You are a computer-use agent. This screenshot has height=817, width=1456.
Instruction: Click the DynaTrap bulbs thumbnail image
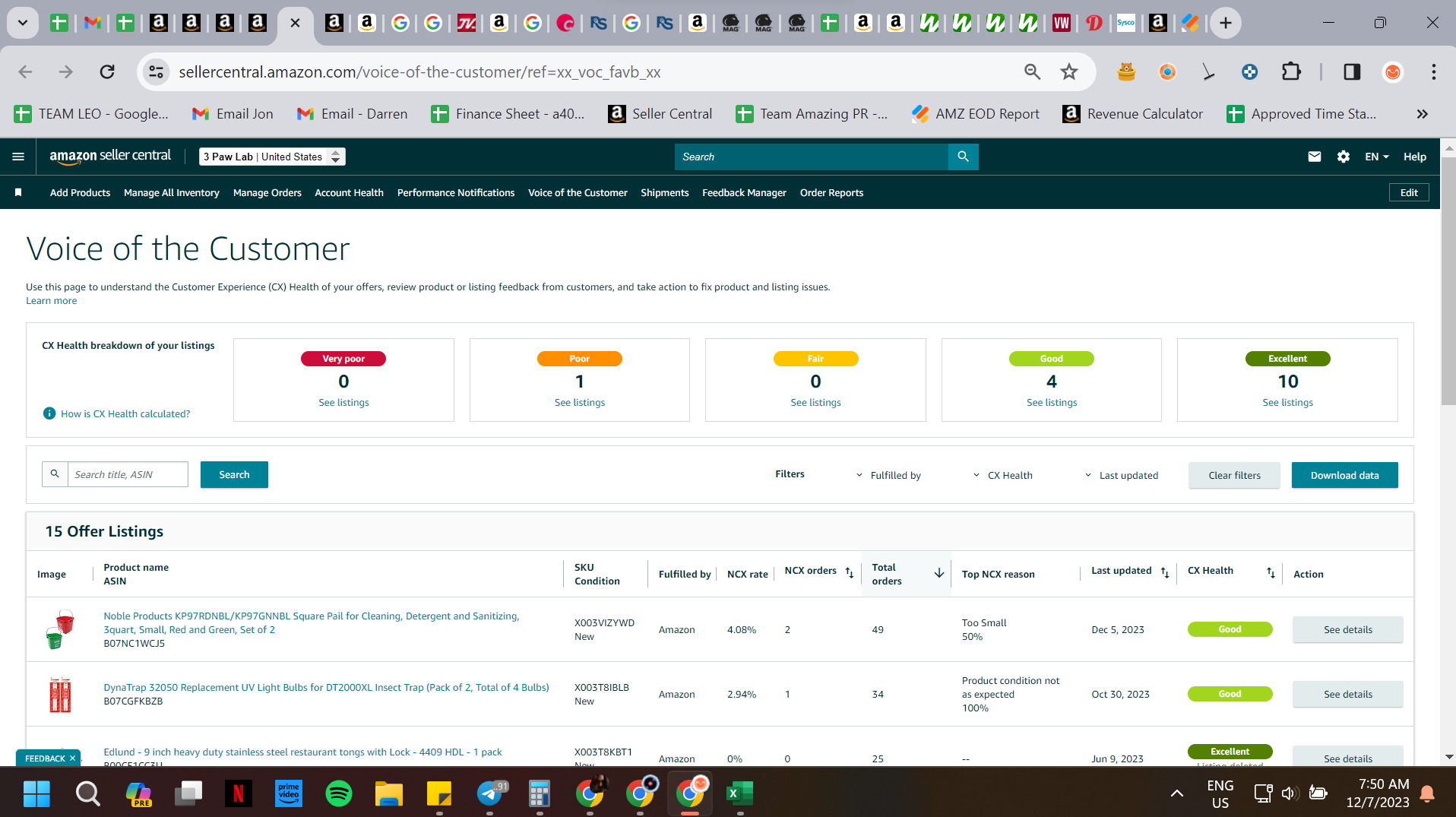pyautogui.click(x=60, y=694)
